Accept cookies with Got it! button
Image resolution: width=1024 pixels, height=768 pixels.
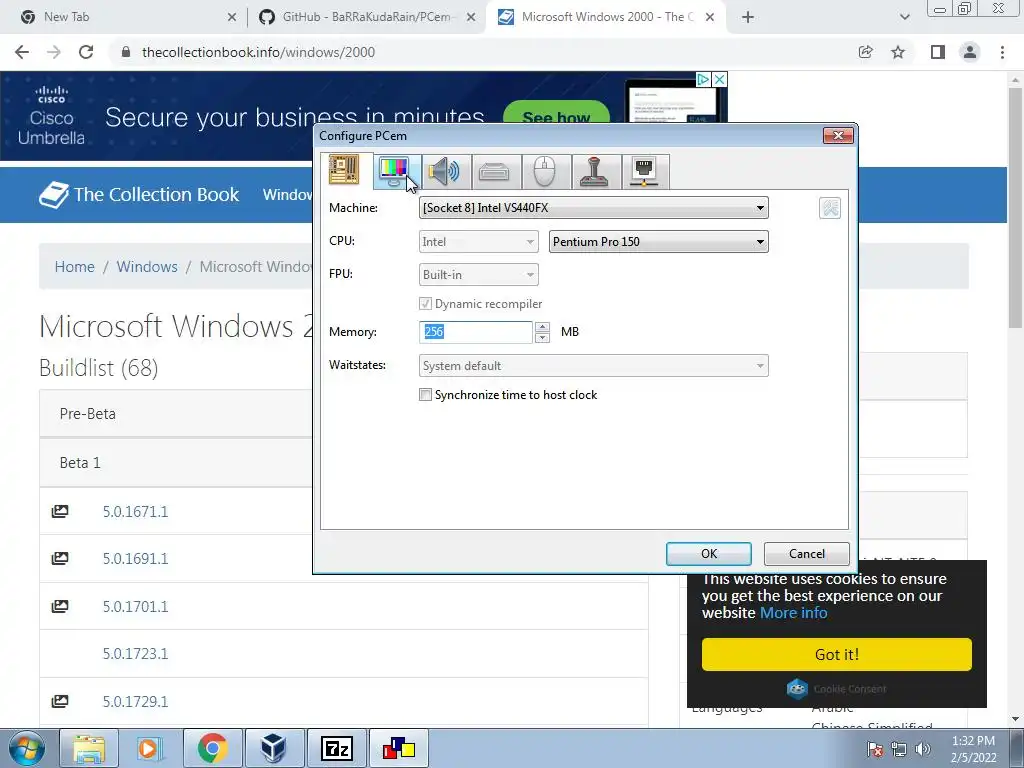click(837, 654)
